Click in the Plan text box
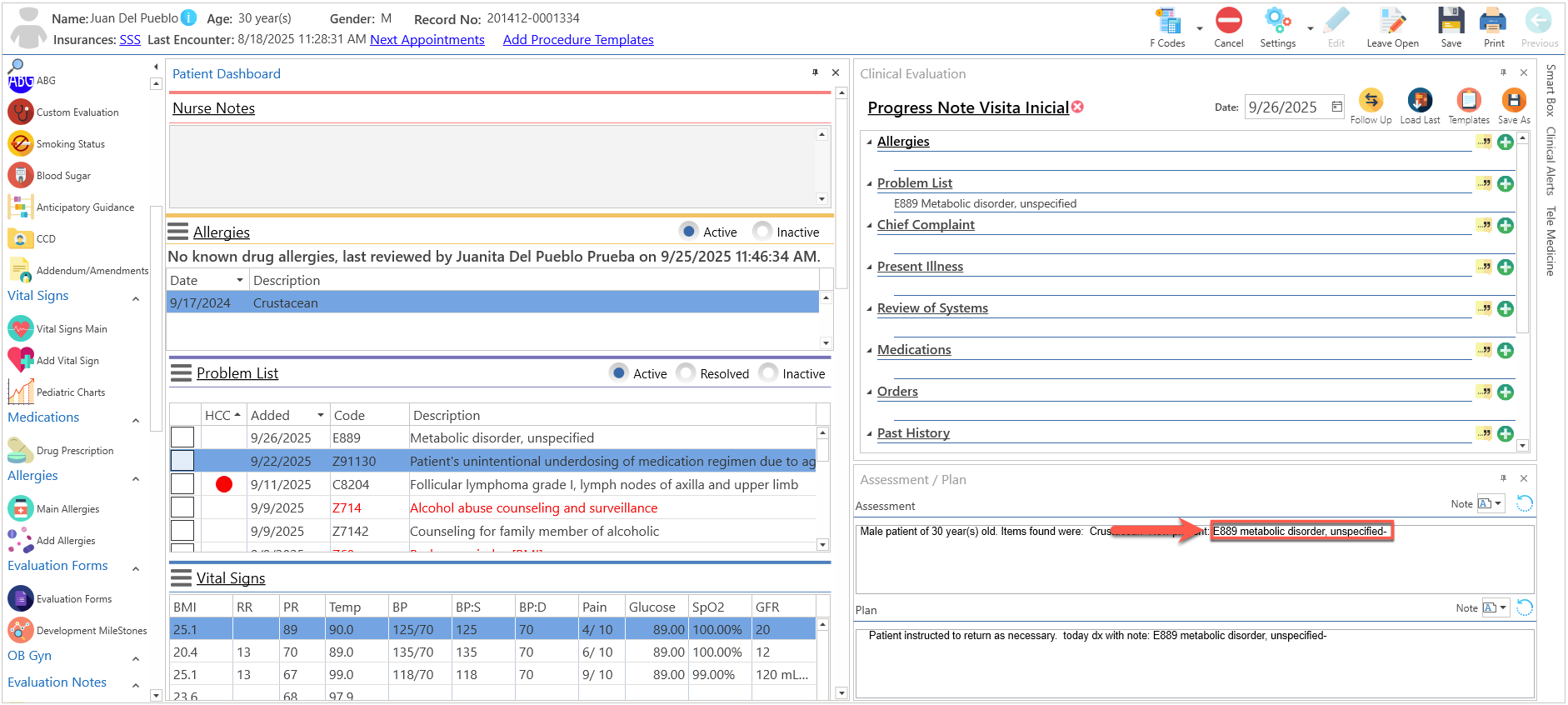The image size is (1568, 705). (x=1195, y=663)
